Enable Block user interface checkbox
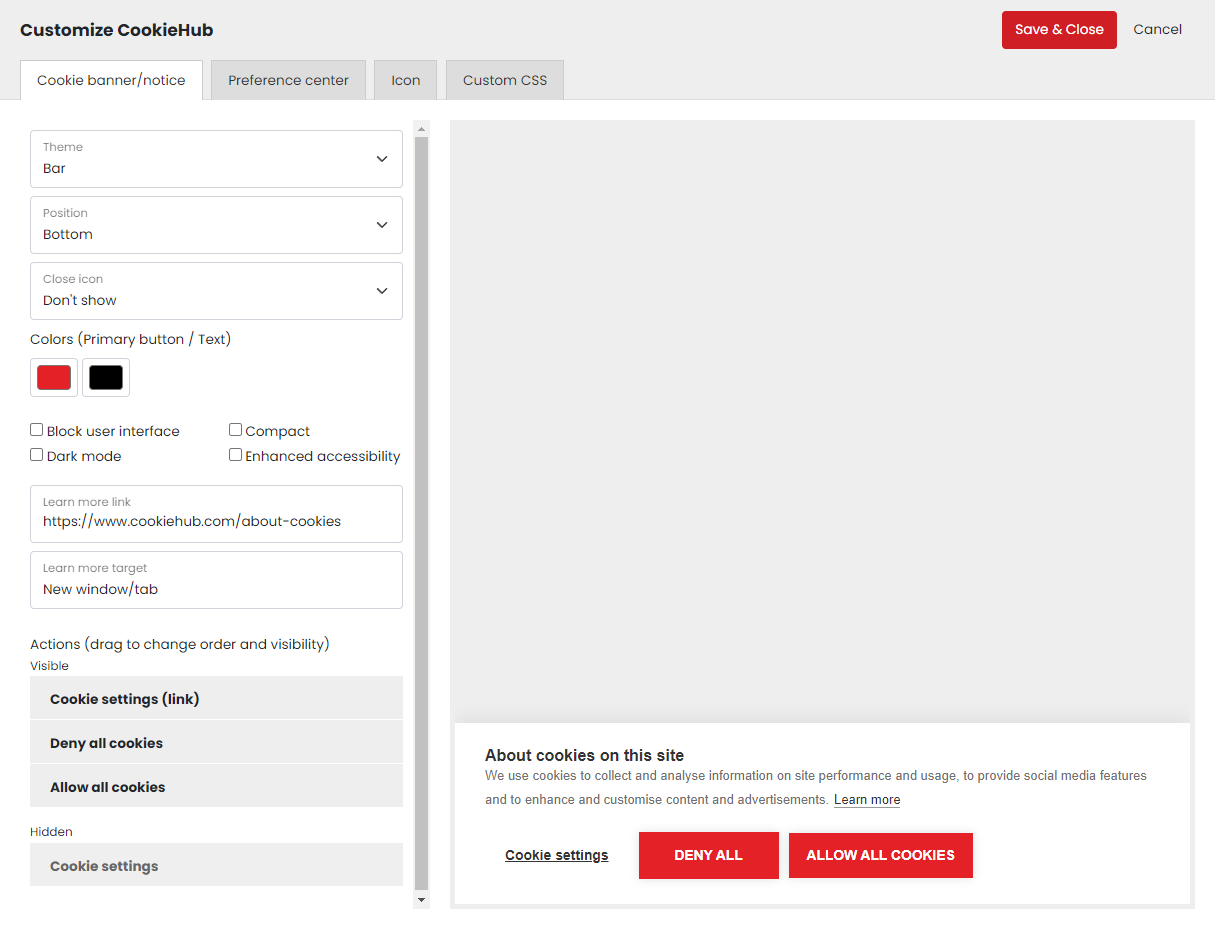Screen dimensions: 1215x929 click(37, 430)
